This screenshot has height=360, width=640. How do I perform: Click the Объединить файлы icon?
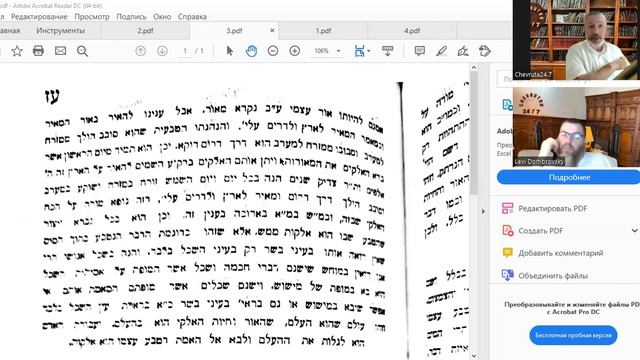coord(507,276)
